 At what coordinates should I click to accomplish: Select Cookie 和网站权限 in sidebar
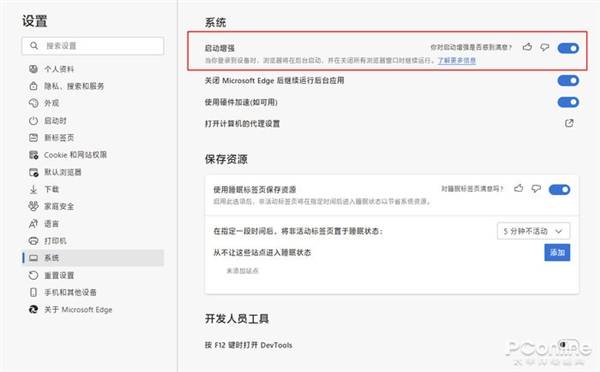click(x=75, y=155)
